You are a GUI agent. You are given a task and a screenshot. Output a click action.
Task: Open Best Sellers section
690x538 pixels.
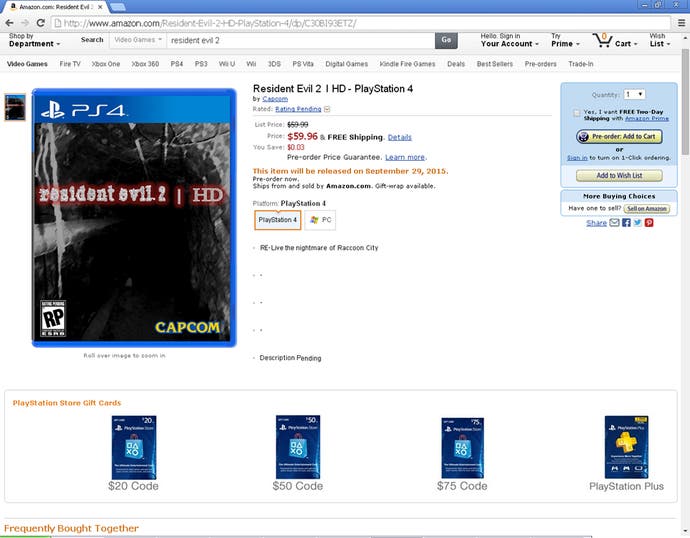click(x=495, y=64)
